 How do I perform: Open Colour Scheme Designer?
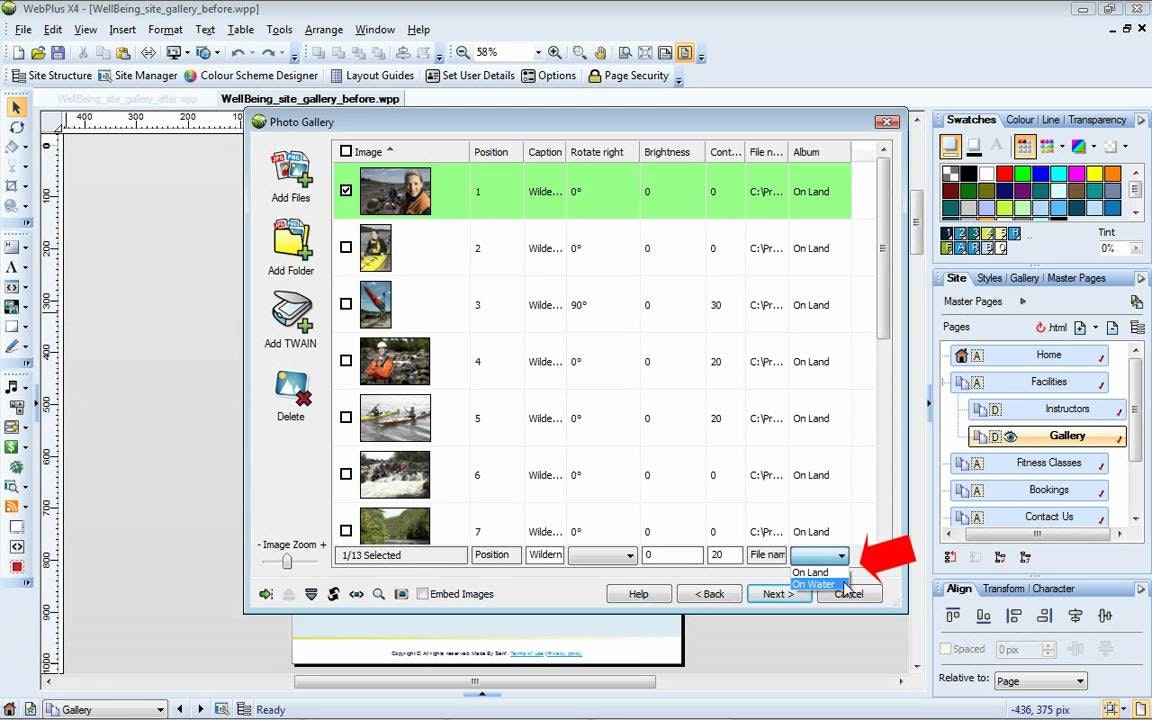[251, 76]
